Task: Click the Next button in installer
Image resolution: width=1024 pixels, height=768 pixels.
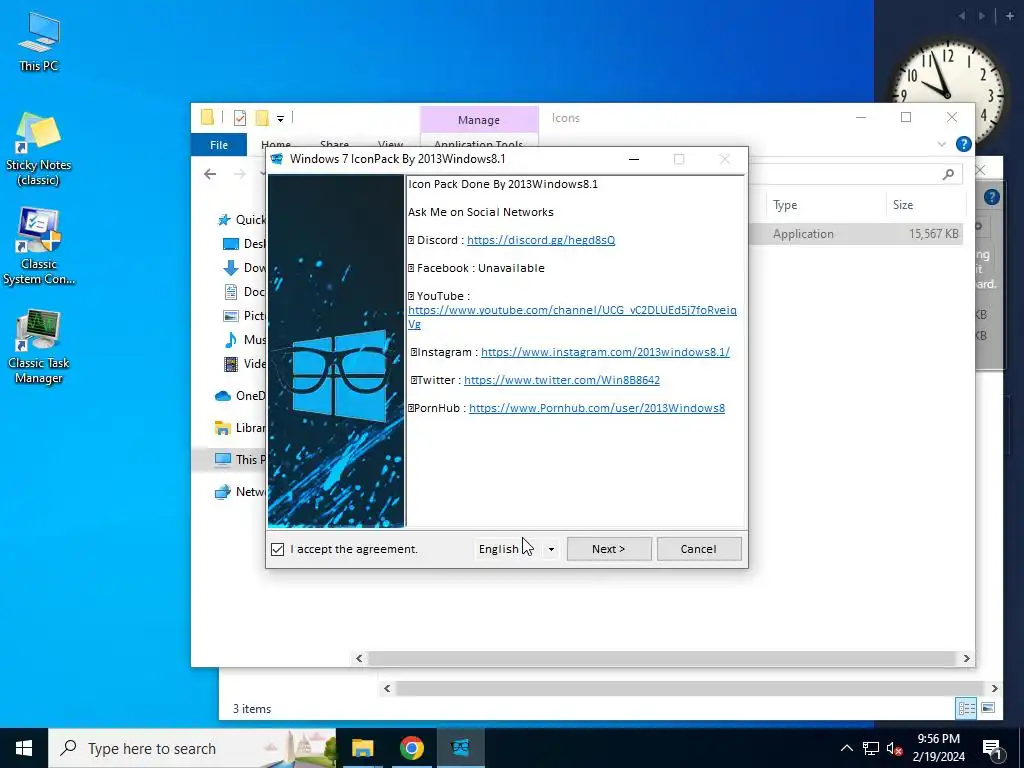Action: click(609, 549)
